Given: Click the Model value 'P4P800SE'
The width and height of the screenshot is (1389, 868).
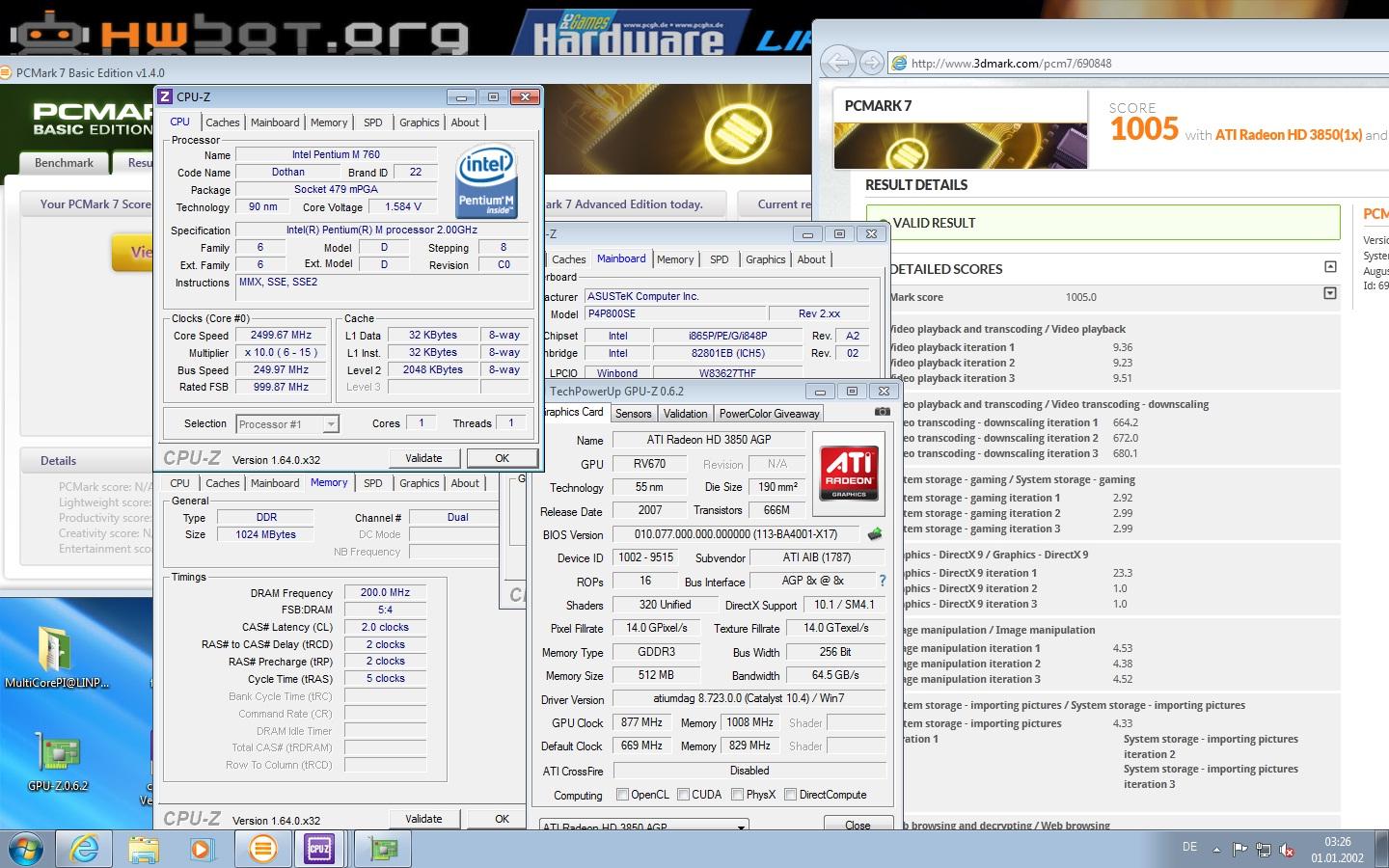Looking at the screenshot, I should tap(675, 313).
